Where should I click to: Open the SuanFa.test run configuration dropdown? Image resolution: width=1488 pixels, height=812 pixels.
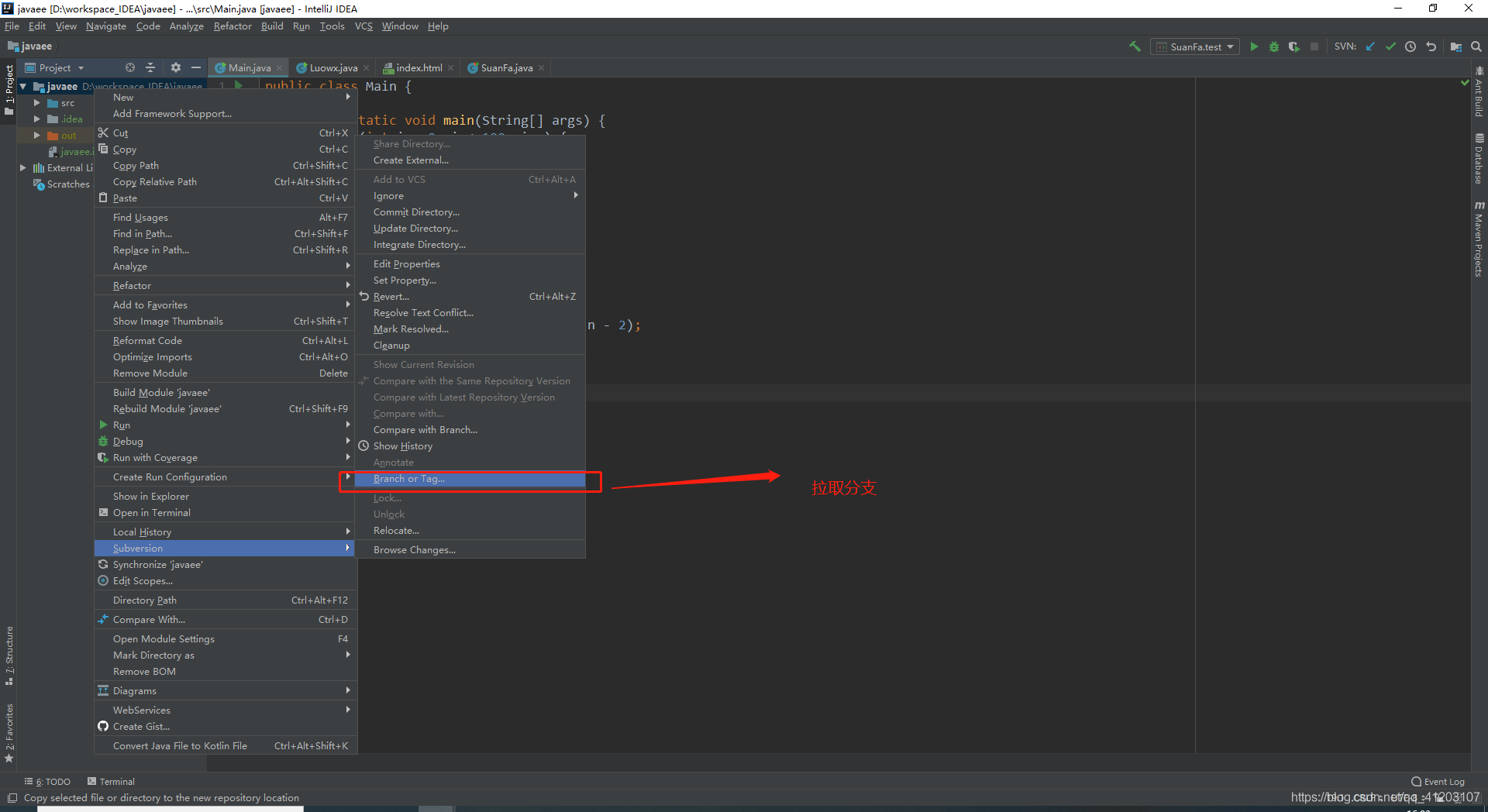pyautogui.click(x=1195, y=46)
